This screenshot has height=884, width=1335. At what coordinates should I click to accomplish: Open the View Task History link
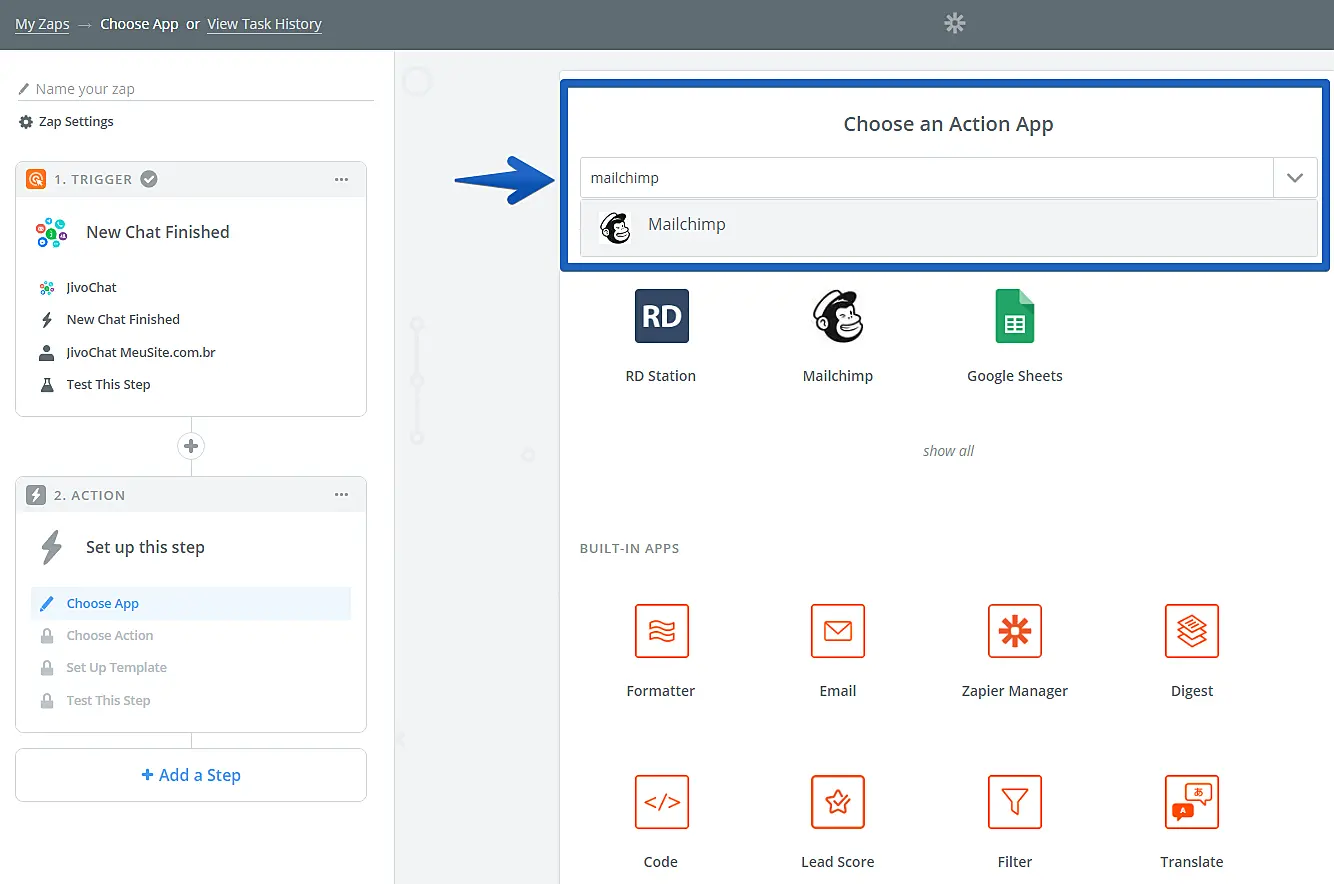(x=264, y=24)
